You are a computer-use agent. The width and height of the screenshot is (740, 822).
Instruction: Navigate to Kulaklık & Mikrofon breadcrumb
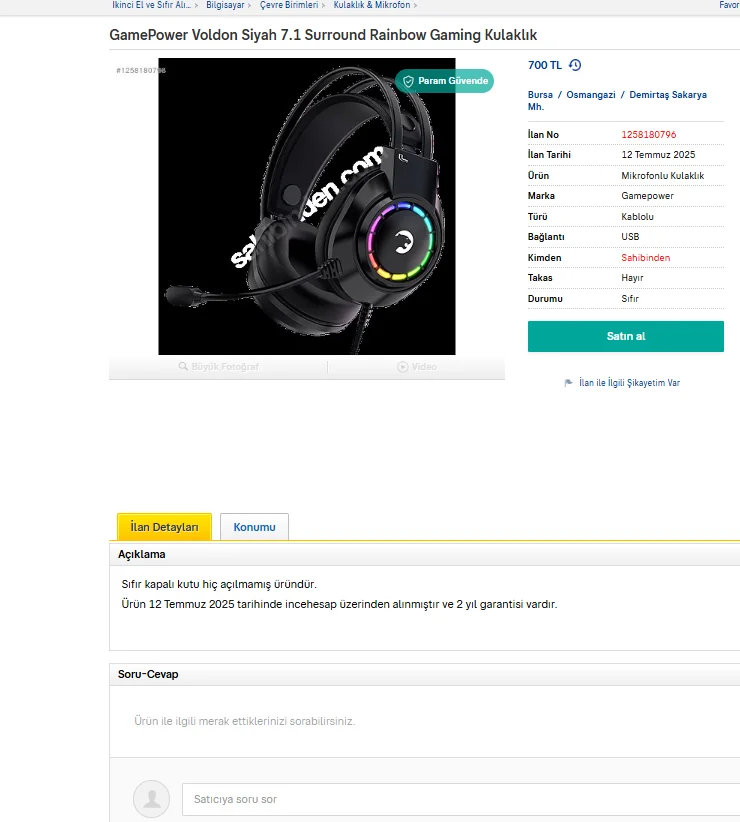pos(374,5)
